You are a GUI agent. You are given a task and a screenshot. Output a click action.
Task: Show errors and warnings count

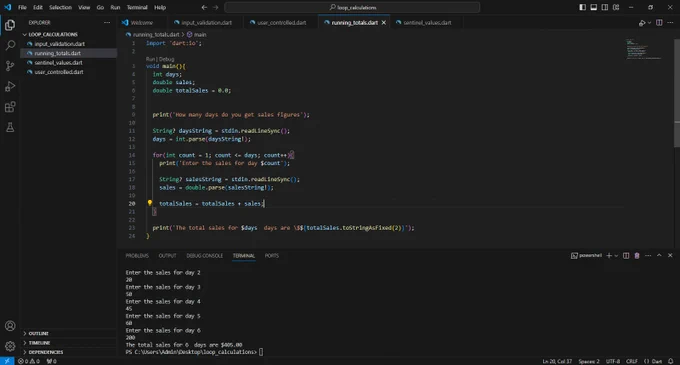click(29, 361)
